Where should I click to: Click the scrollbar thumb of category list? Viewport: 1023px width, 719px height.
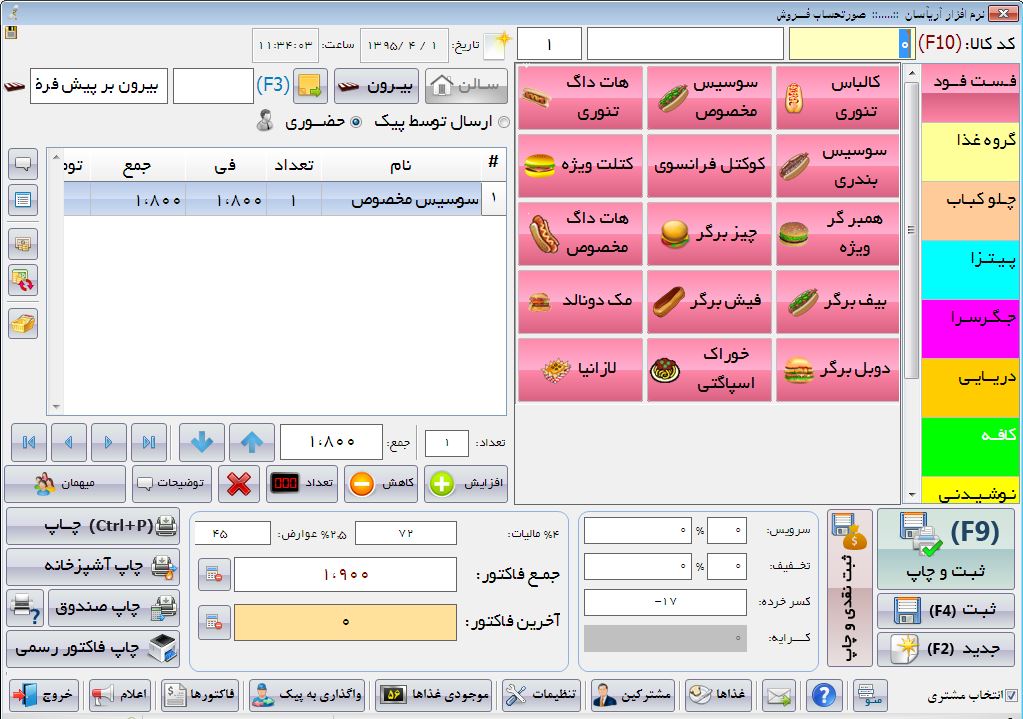click(911, 230)
